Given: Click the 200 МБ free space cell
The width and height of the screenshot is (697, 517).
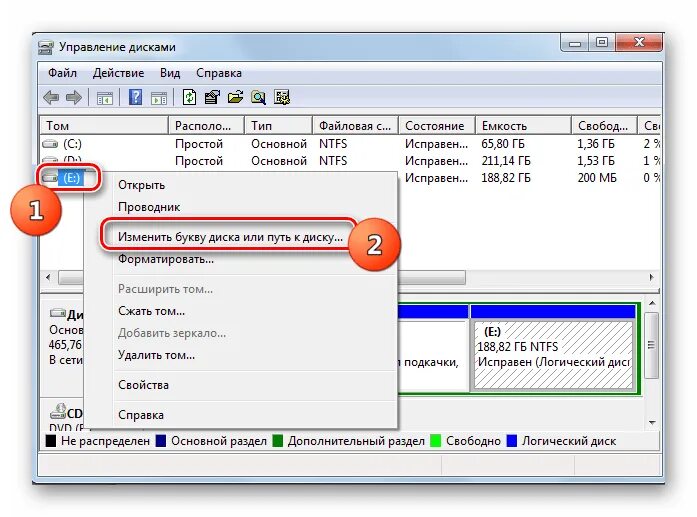Looking at the screenshot, I should 597,178.
